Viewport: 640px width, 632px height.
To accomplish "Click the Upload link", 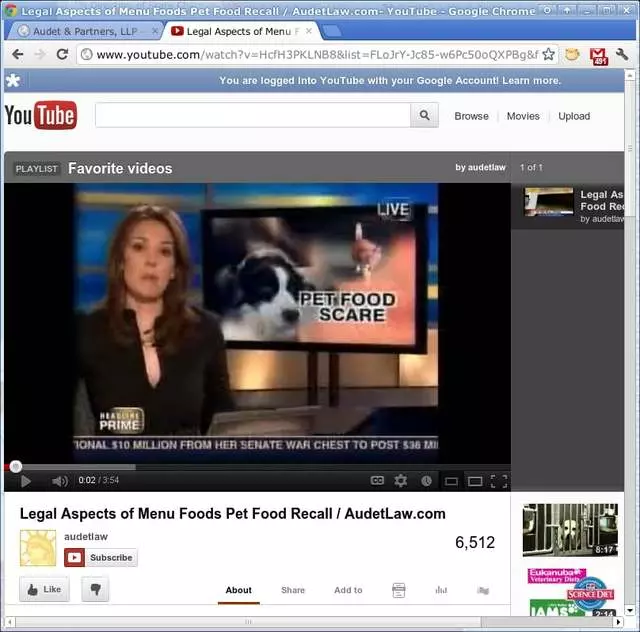I will tap(574, 116).
